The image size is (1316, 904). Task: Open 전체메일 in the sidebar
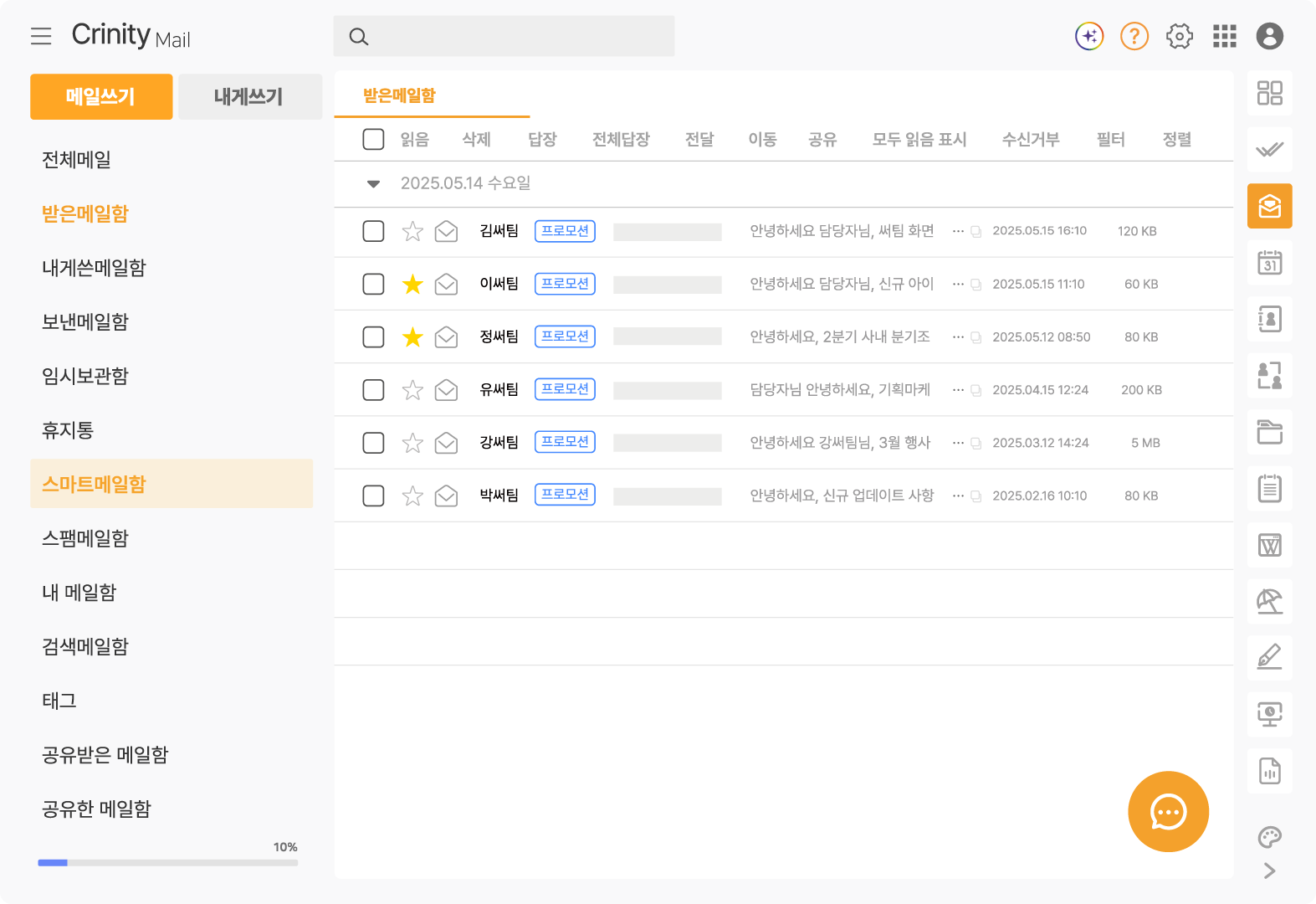(x=76, y=160)
